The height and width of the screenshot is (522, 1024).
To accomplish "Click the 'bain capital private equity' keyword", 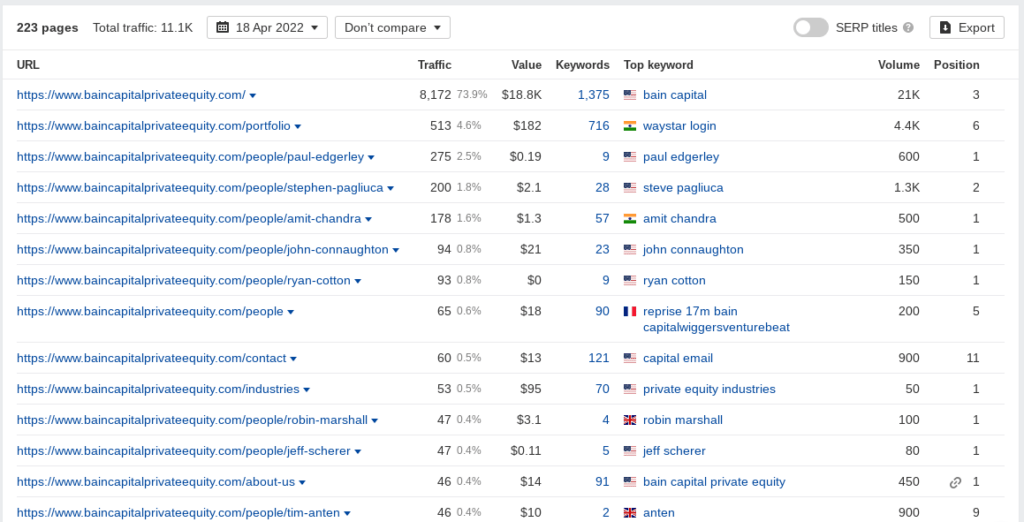I will [x=714, y=482].
